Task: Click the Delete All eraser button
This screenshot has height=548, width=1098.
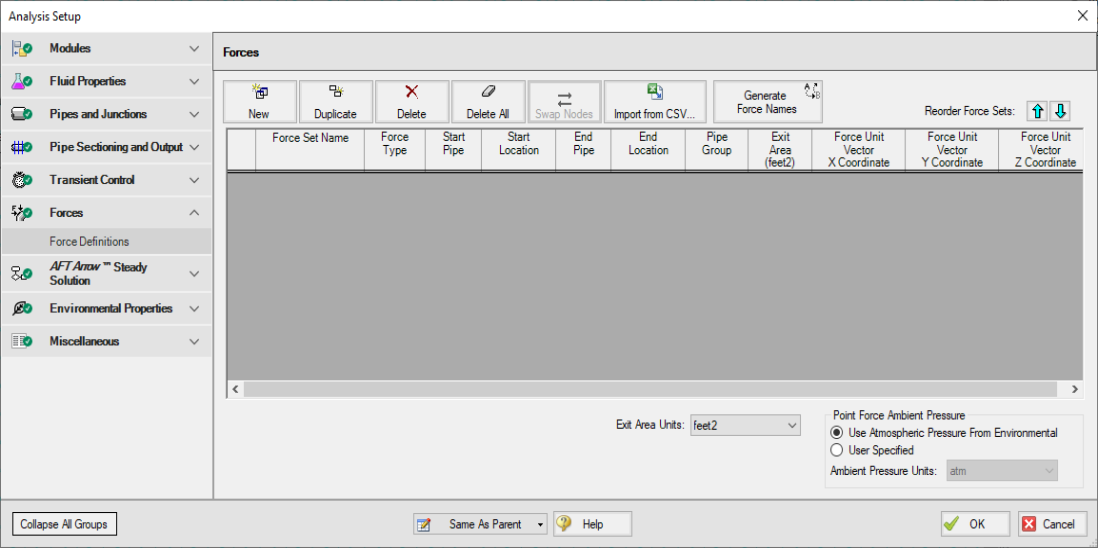Action: (487, 102)
